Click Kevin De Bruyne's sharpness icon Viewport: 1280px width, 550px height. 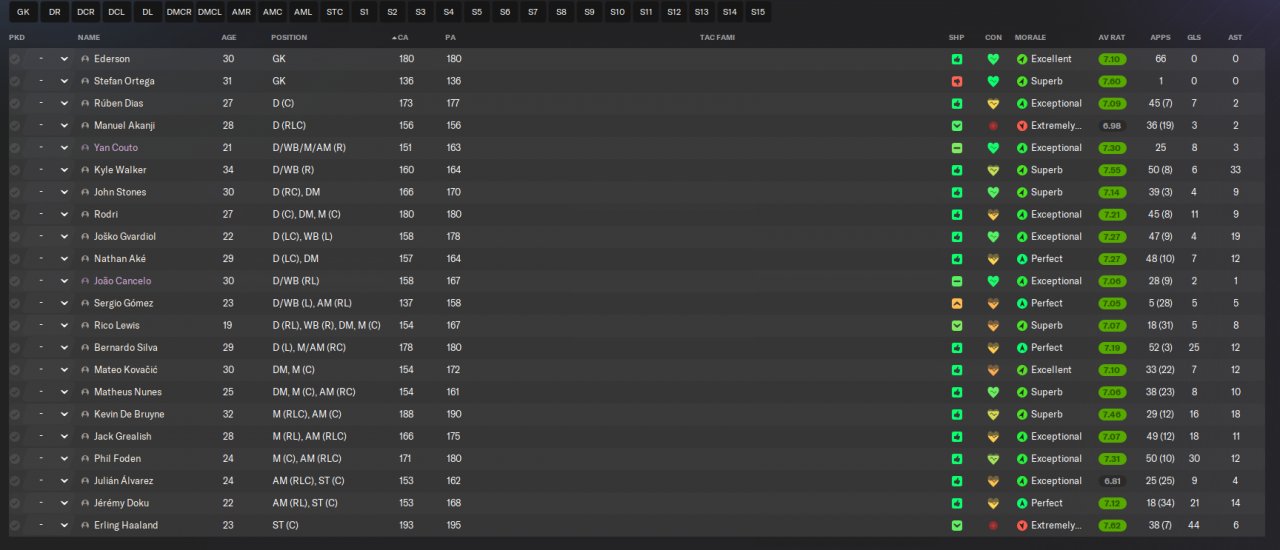coord(957,414)
